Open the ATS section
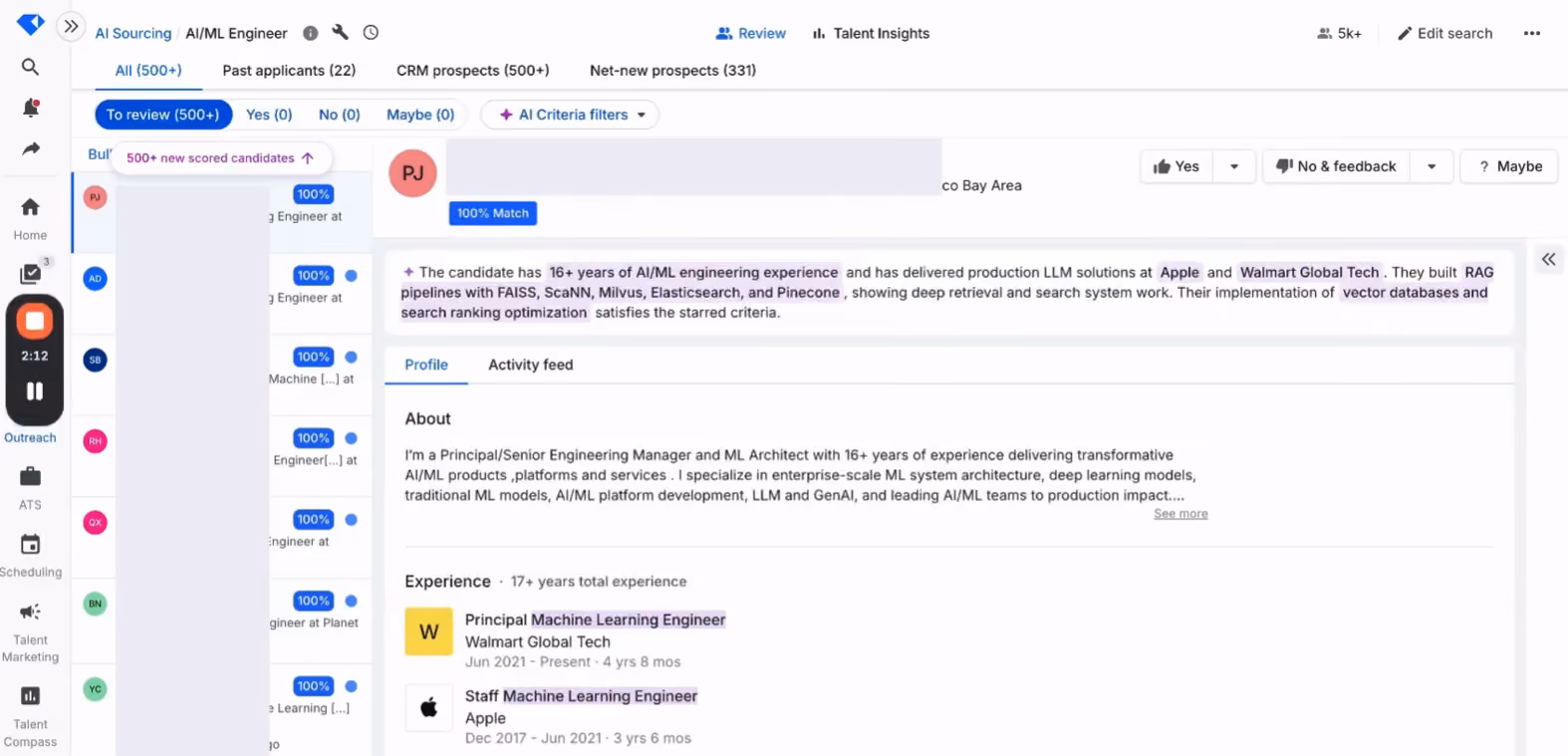 pos(31,487)
